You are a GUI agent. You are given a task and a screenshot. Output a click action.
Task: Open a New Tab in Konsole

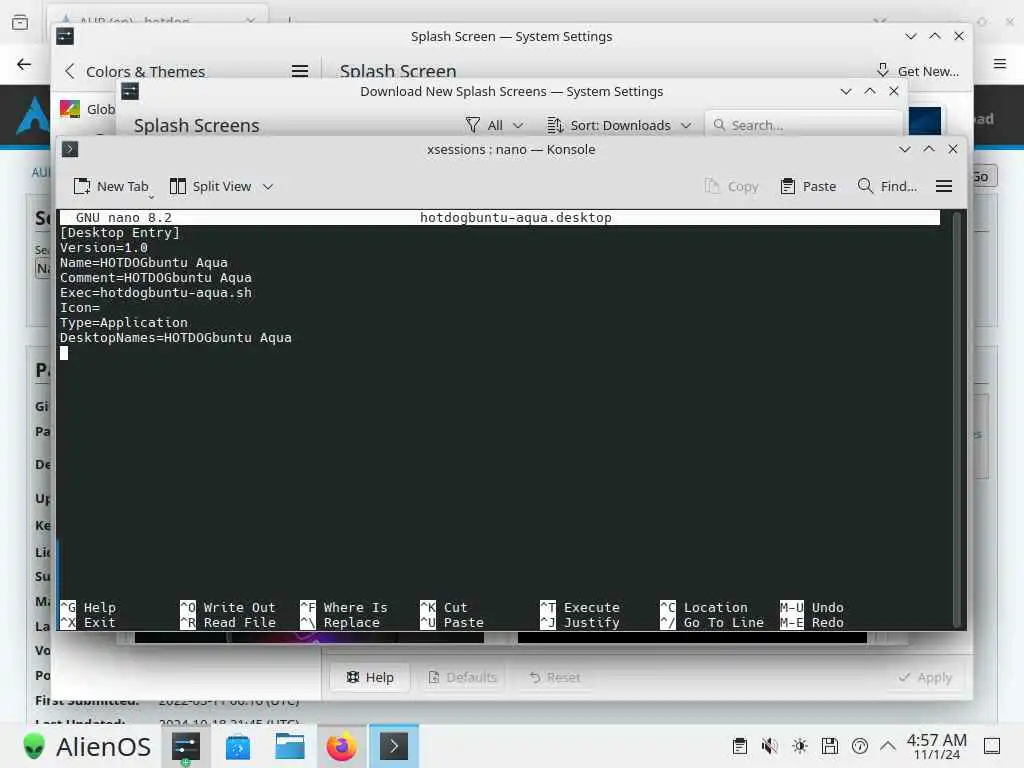111,187
